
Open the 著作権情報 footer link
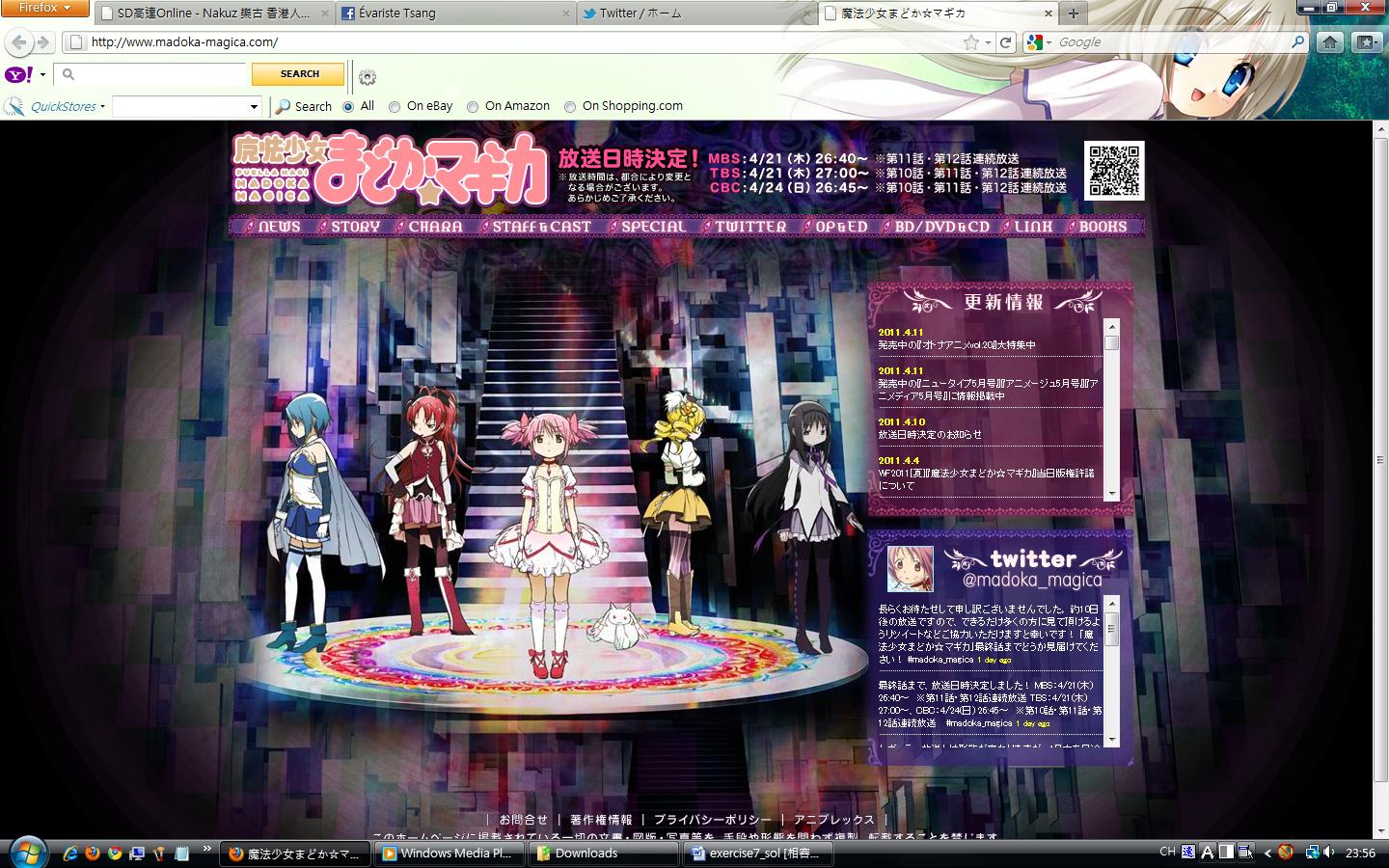[601, 820]
